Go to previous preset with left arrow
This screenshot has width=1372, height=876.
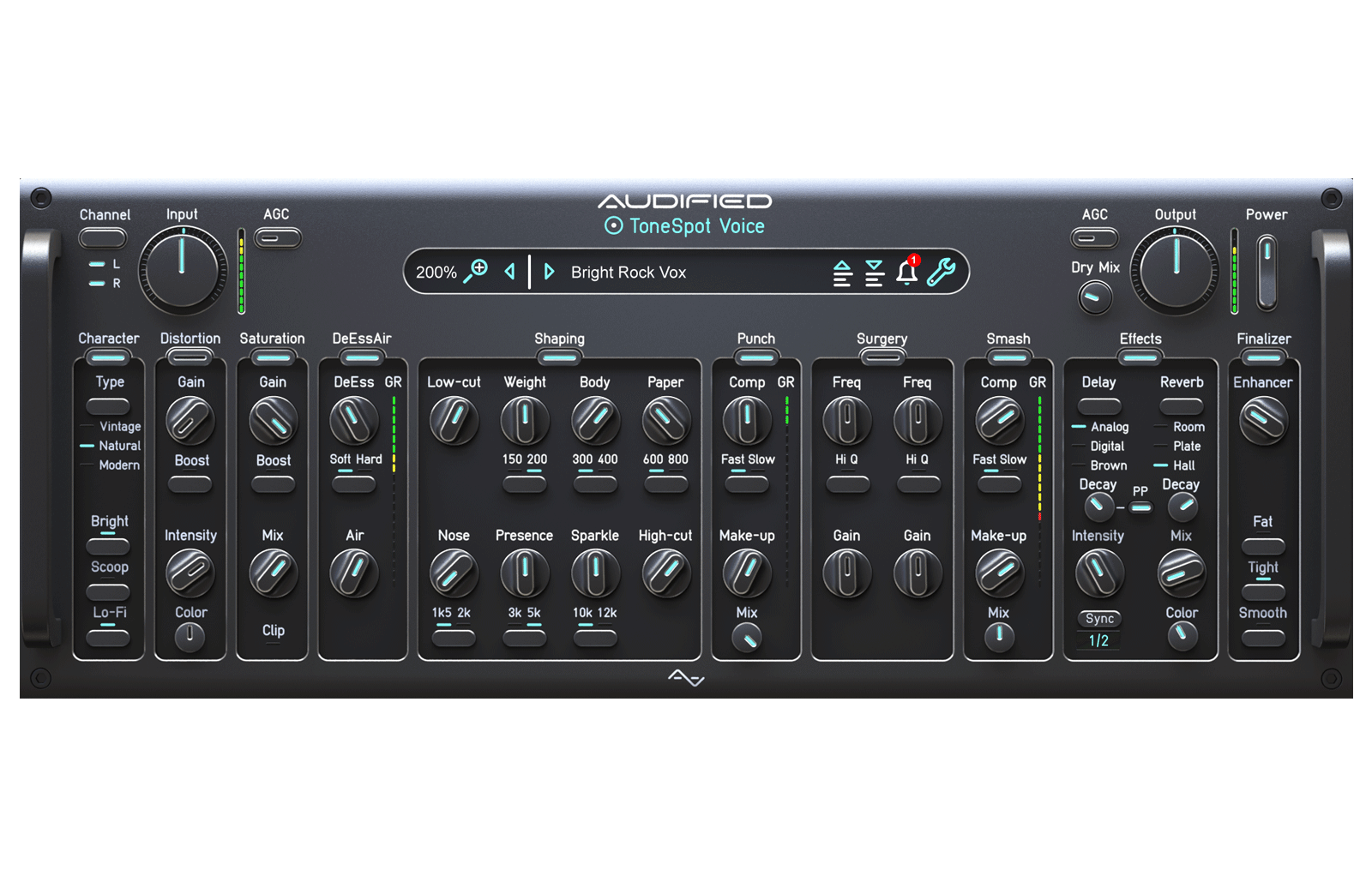(x=510, y=272)
